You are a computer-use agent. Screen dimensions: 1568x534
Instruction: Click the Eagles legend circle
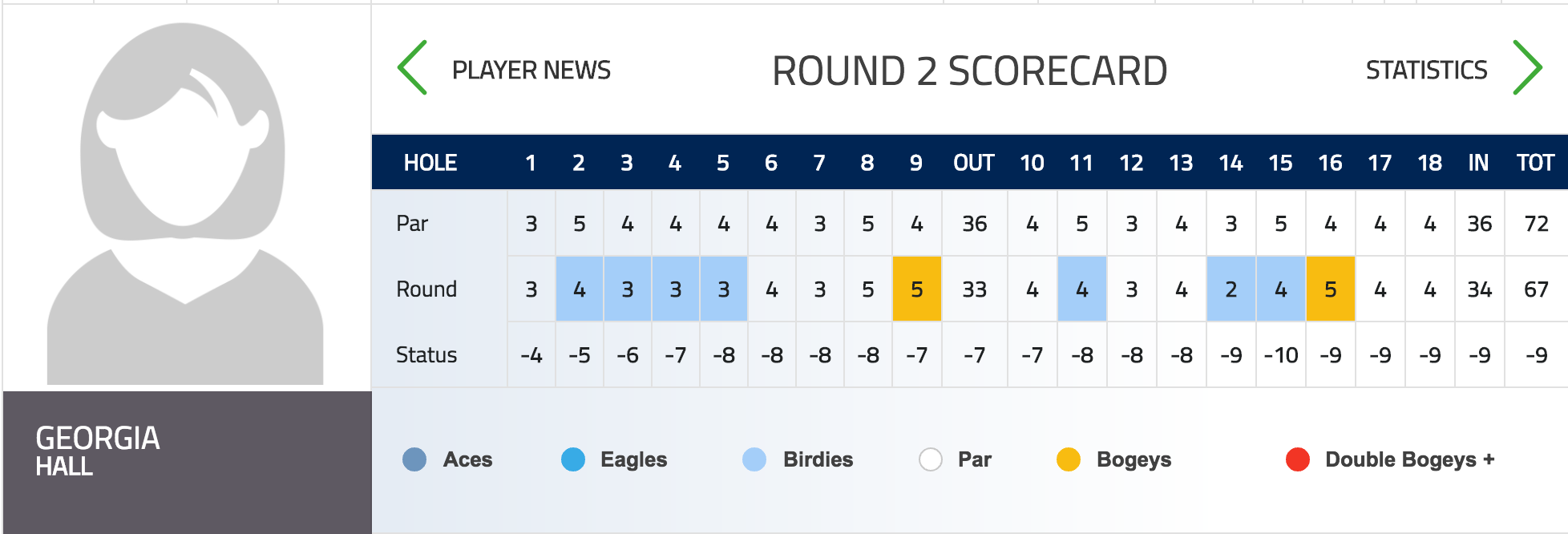click(573, 459)
